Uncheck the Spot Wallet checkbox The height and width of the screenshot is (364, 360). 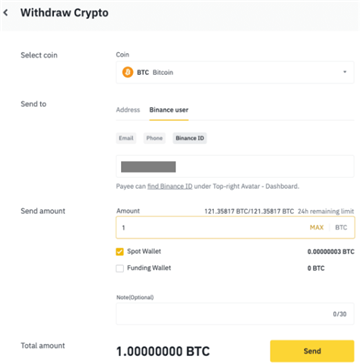pyautogui.click(x=120, y=252)
